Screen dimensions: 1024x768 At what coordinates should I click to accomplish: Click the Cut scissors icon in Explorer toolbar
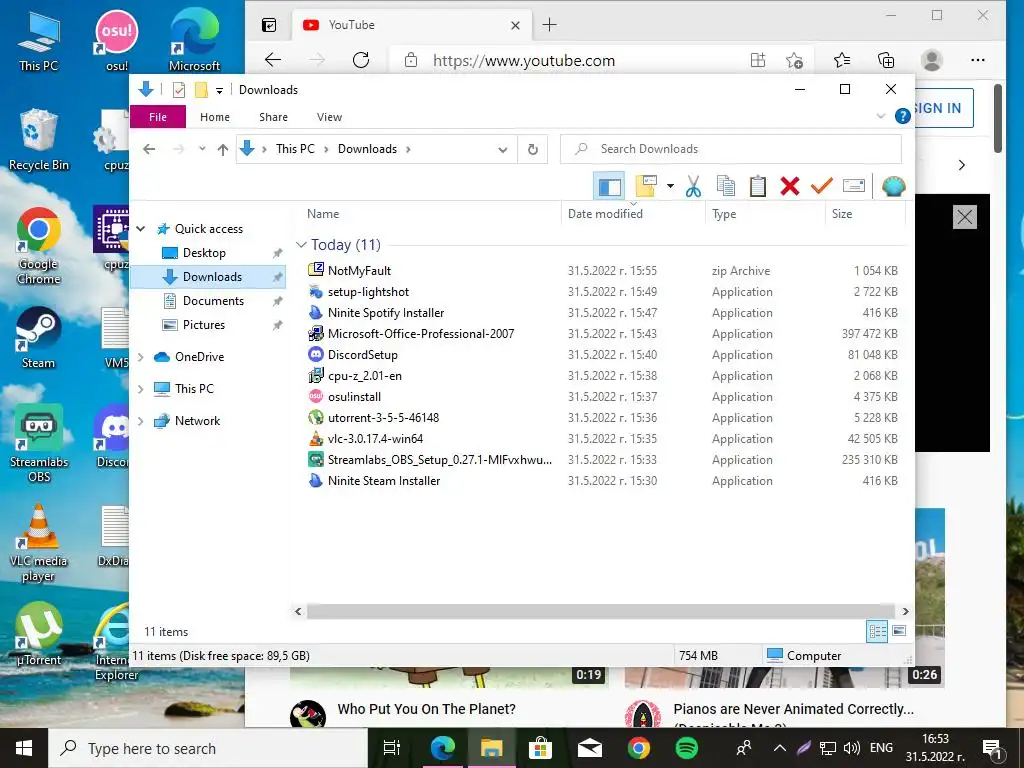pos(693,186)
